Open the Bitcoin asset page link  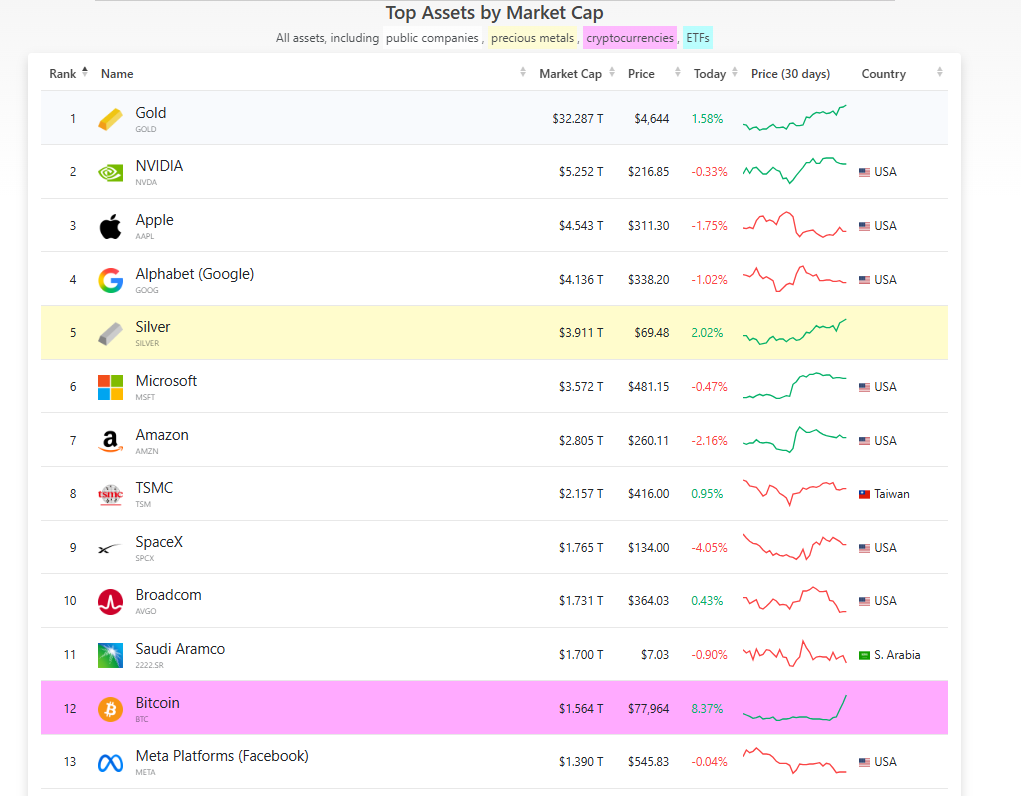[x=158, y=703]
